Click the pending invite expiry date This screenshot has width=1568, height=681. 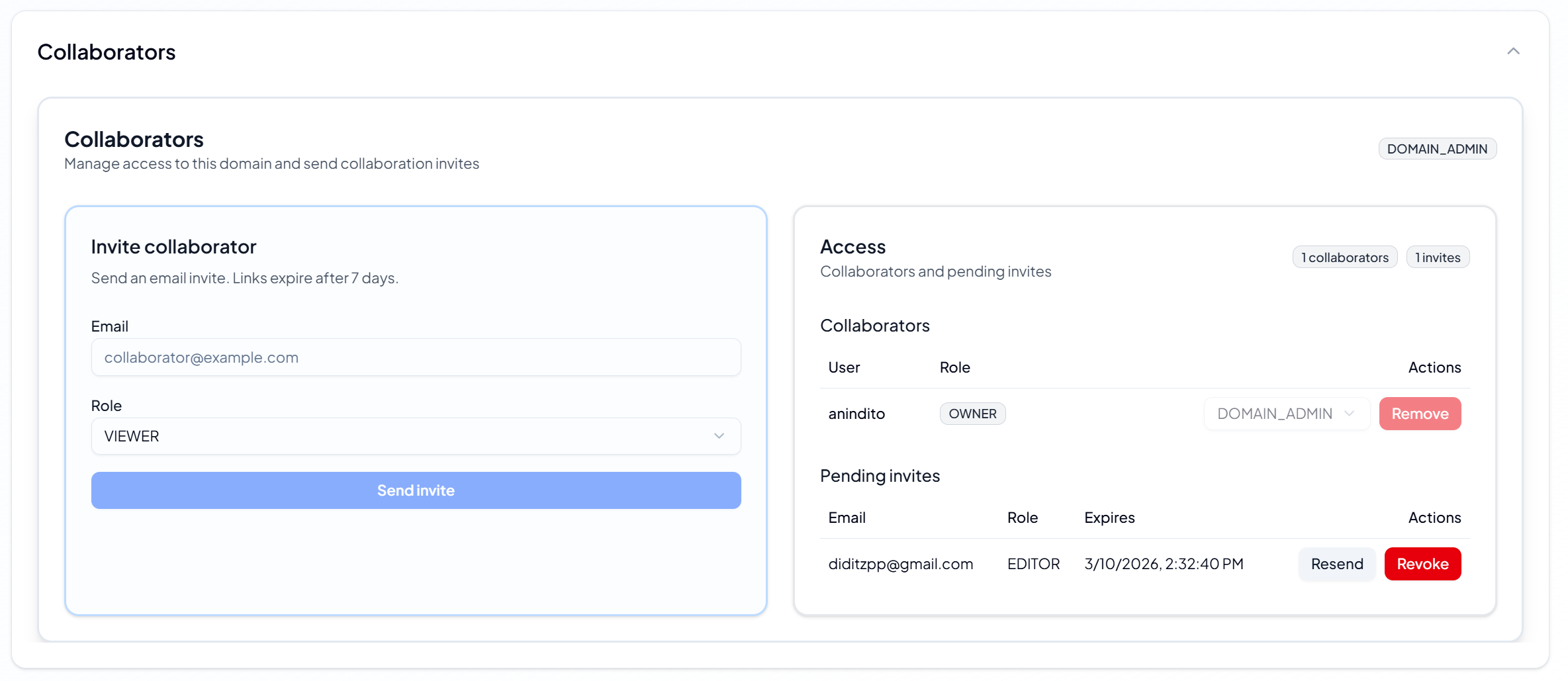coord(1164,564)
